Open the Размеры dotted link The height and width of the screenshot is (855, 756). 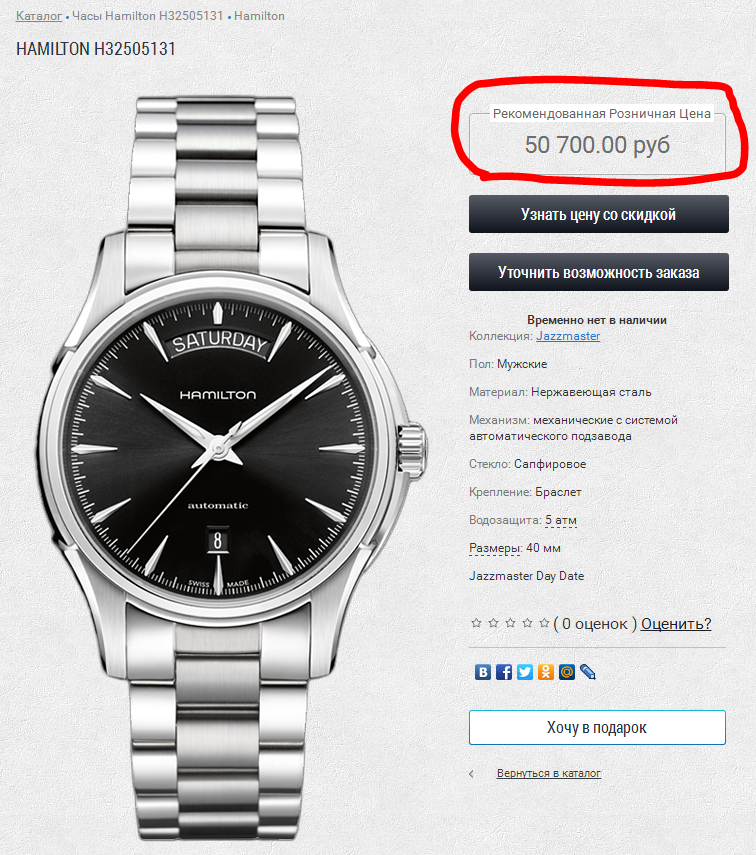pos(495,548)
